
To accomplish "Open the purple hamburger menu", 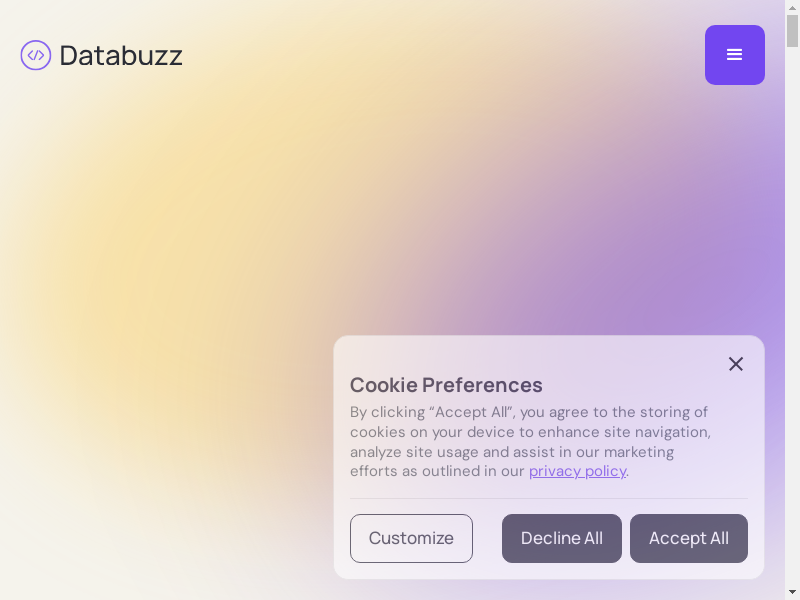I will [x=734, y=55].
